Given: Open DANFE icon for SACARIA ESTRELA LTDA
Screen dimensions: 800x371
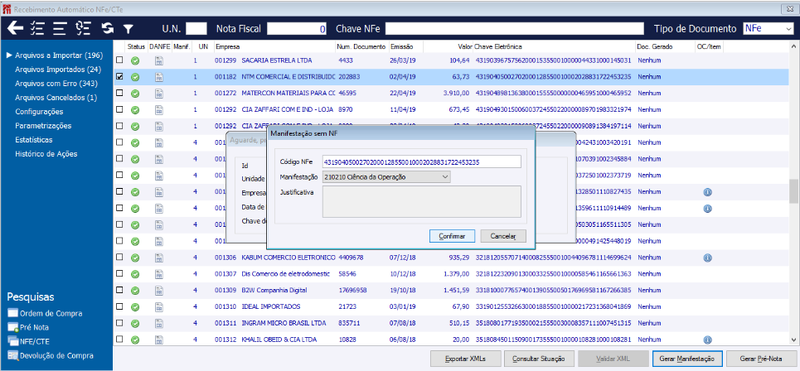Looking at the screenshot, I should point(159,61).
